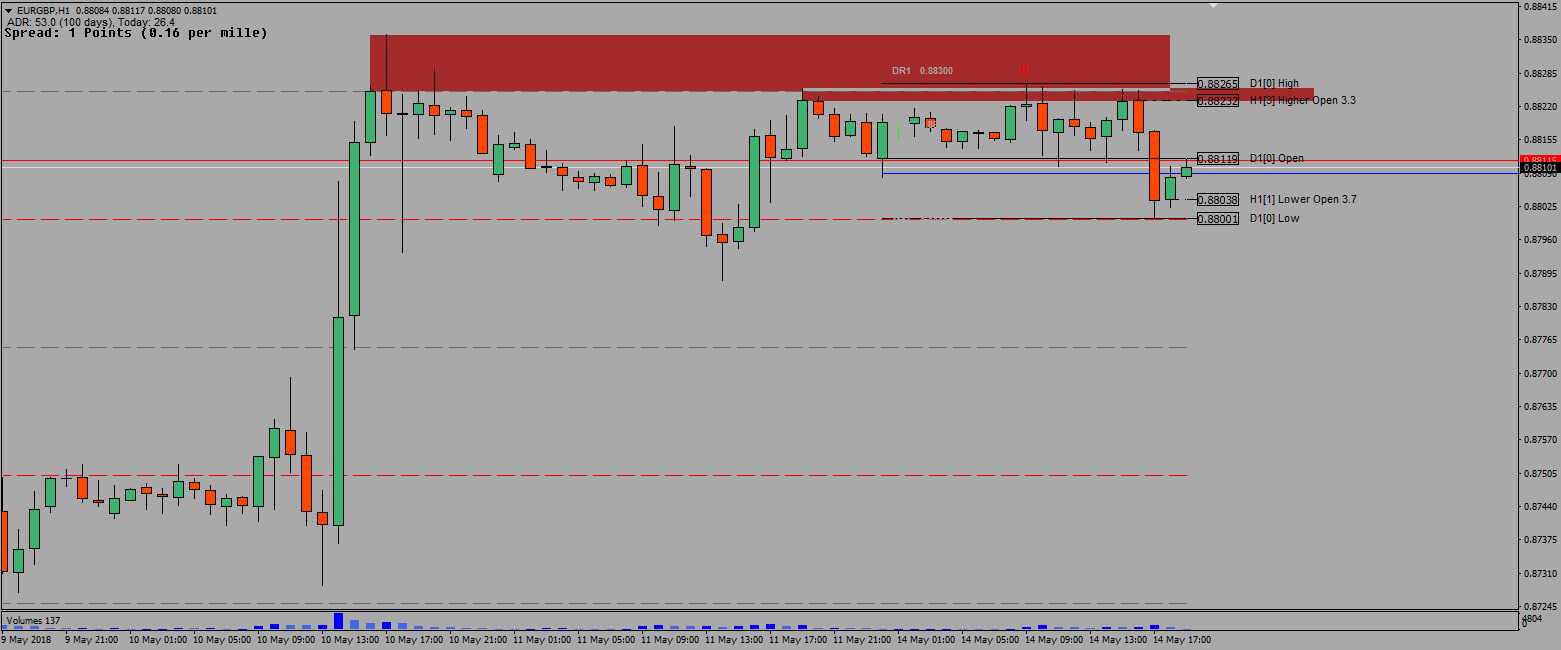Click the H1[3] Higher Open 3.3 label
The height and width of the screenshot is (650, 1561).
pyautogui.click(x=1302, y=101)
